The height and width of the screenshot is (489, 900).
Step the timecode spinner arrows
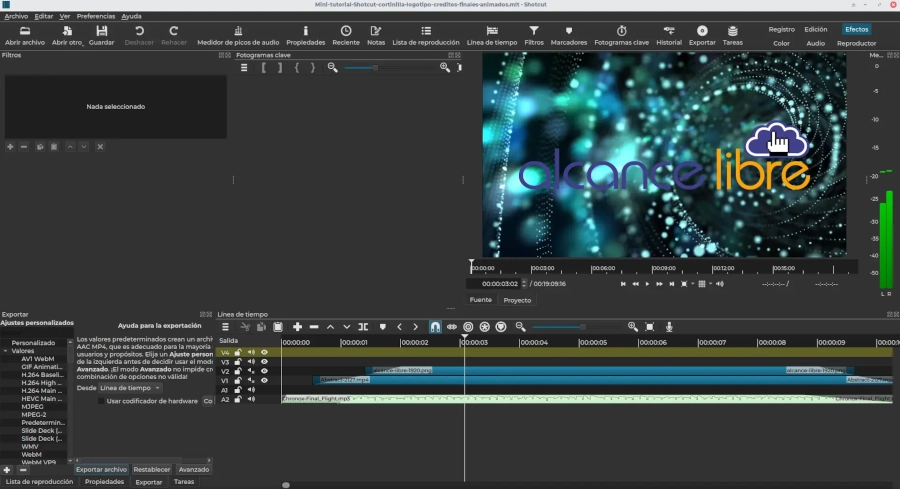(524, 284)
